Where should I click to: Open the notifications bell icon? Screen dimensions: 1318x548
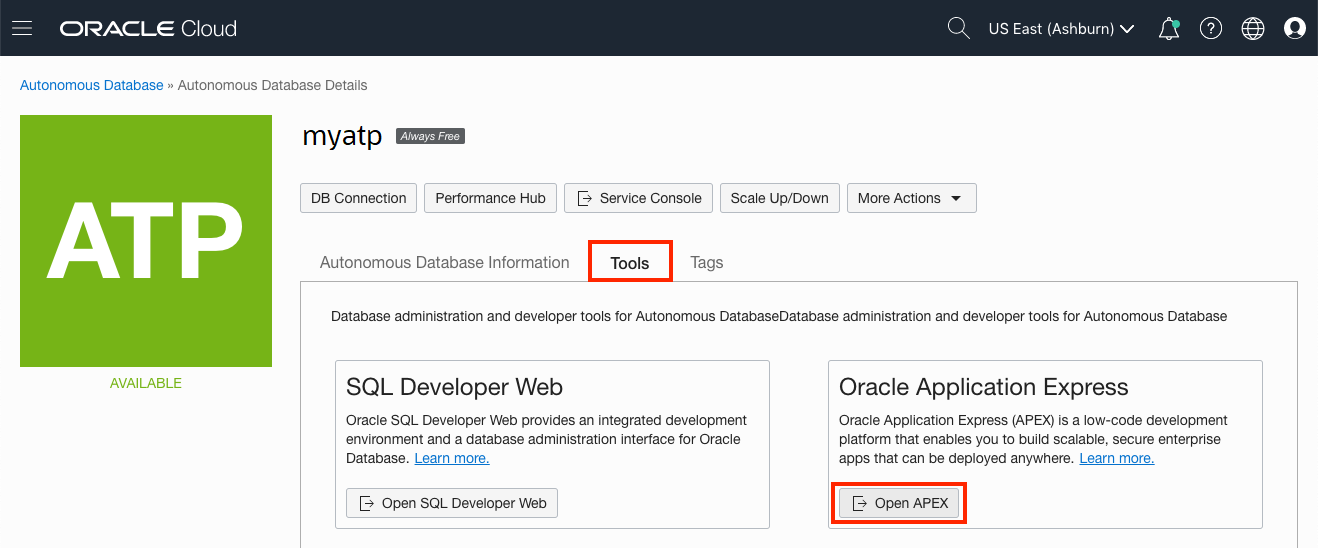[x=1168, y=29]
